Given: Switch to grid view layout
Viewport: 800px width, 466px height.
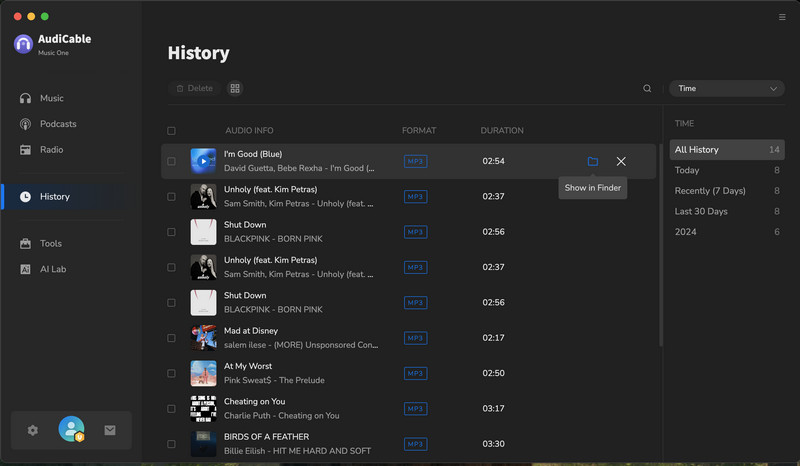Looking at the screenshot, I should pyautogui.click(x=235, y=88).
